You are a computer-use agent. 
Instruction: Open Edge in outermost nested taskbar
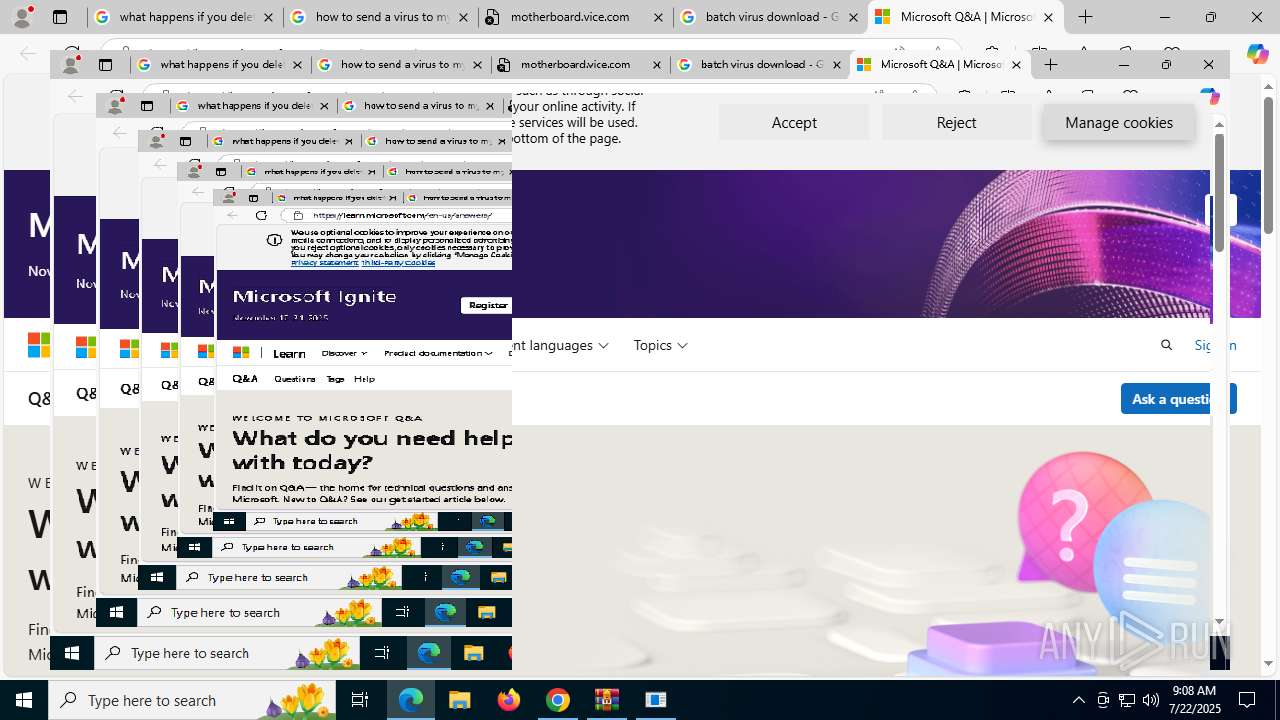point(429,653)
